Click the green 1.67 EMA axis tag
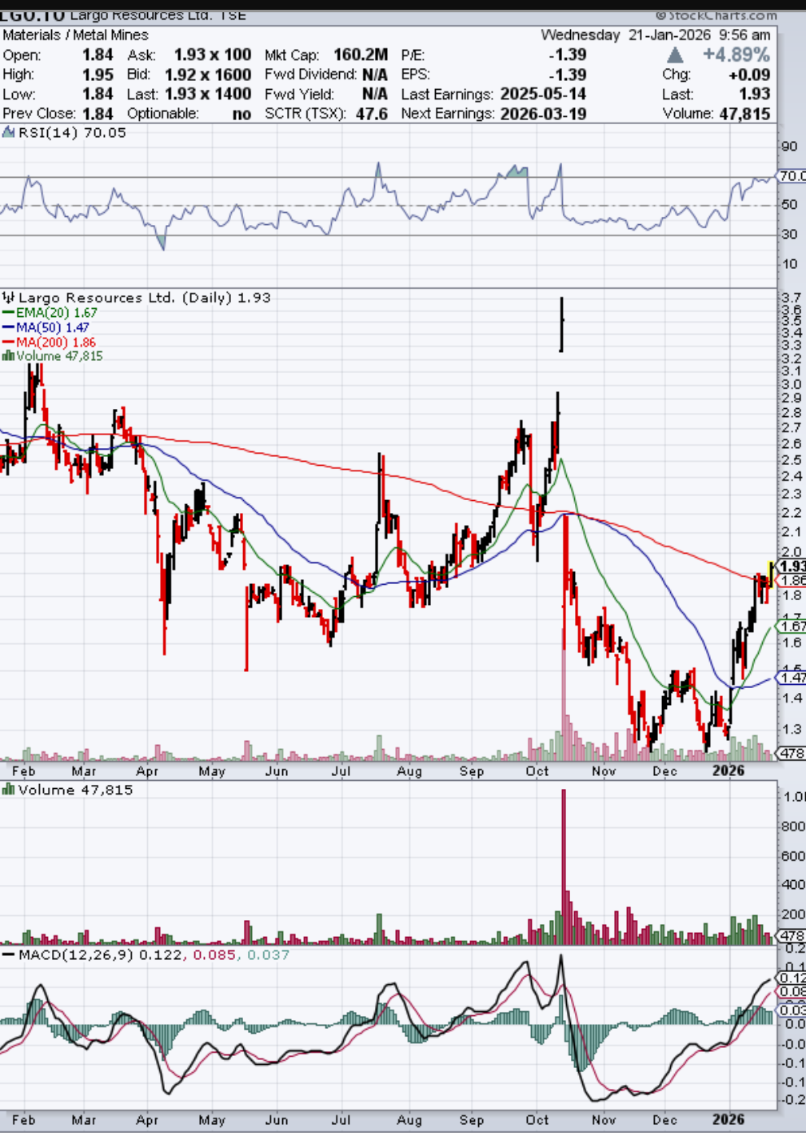The height and width of the screenshot is (1138, 806). [791, 626]
